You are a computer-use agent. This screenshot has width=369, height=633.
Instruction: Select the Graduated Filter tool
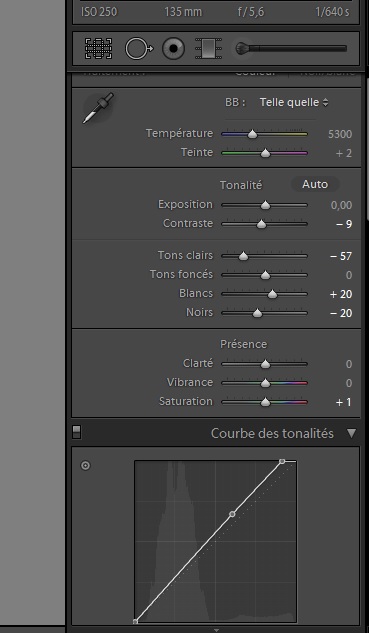click(208, 48)
